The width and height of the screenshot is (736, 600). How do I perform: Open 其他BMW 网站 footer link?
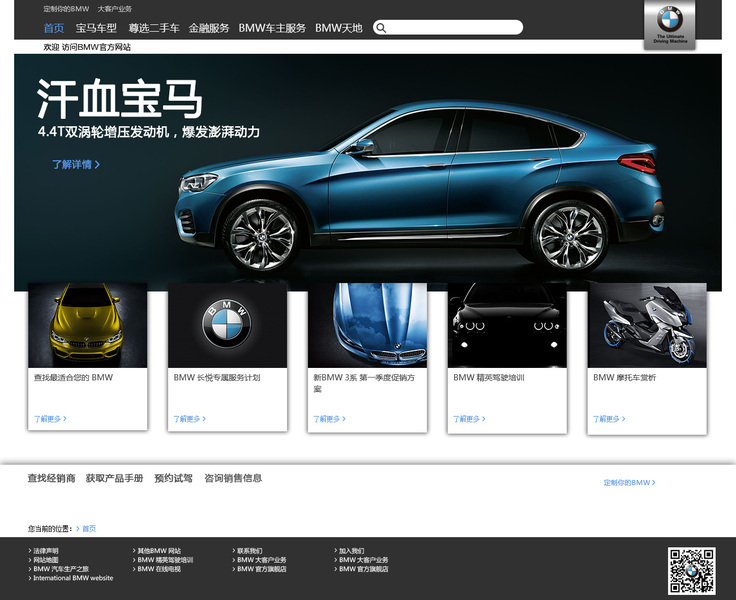point(159,551)
